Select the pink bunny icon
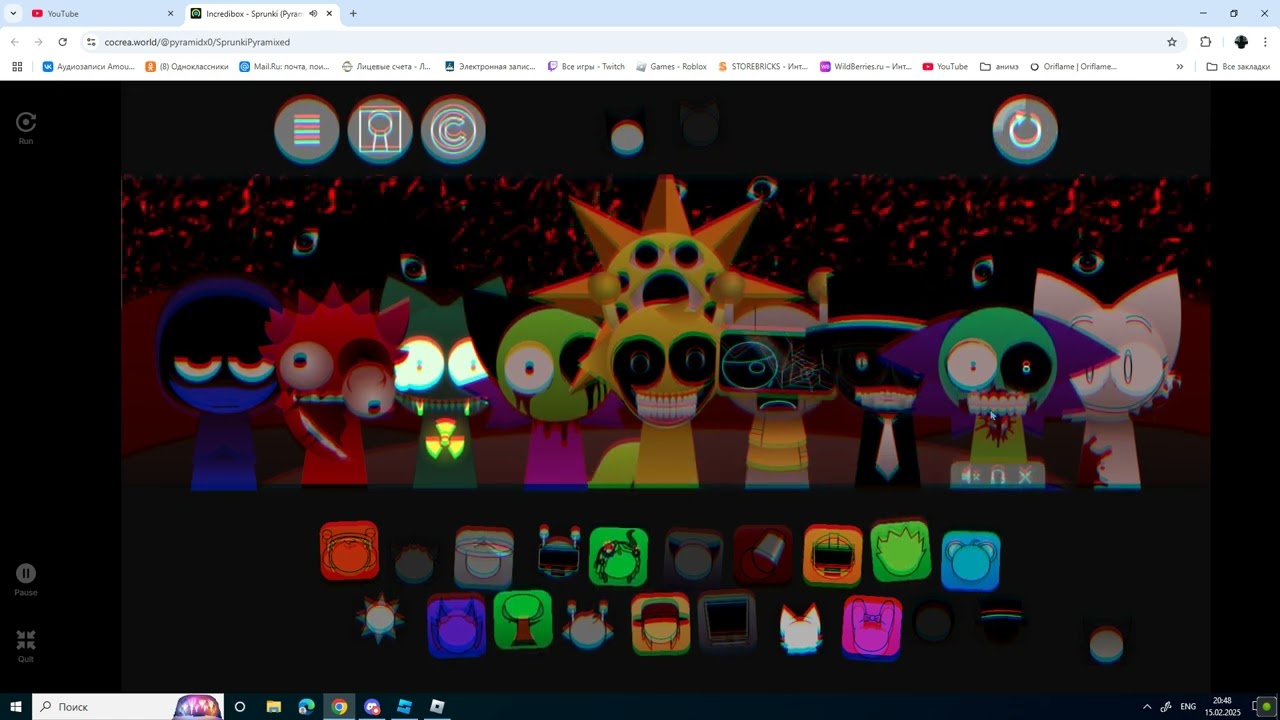1280x720 pixels. [872, 628]
